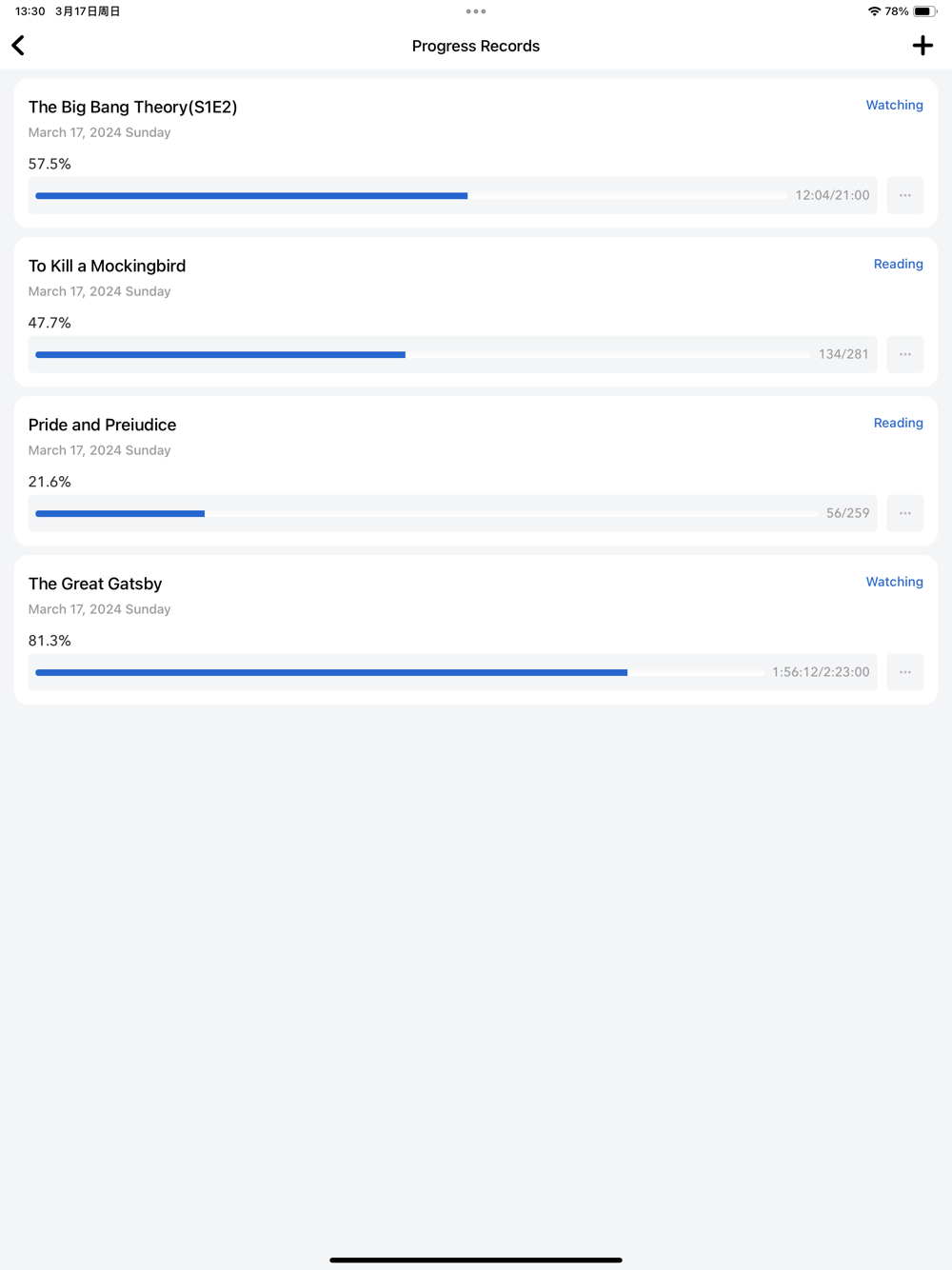
Task: Click the Watching status on The Great Gatsby
Action: [x=894, y=582]
